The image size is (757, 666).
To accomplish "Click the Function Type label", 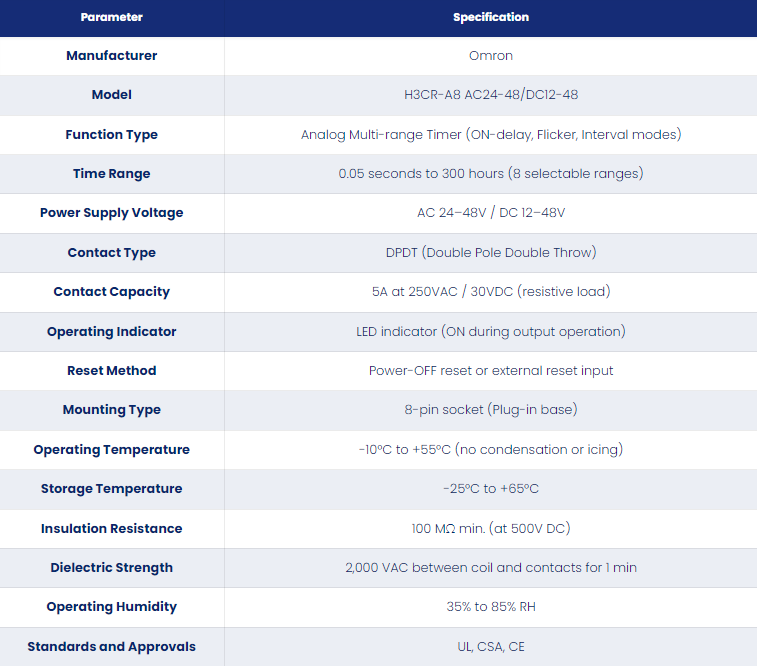I will [x=112, y=135].
